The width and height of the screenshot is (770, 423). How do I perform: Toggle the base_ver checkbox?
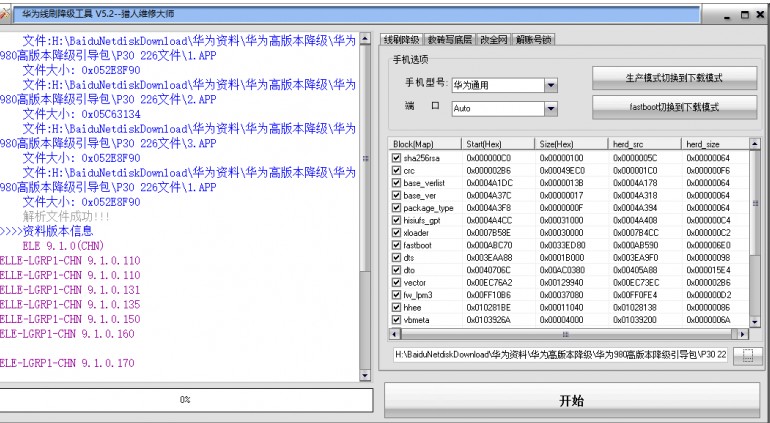[396, 195]
